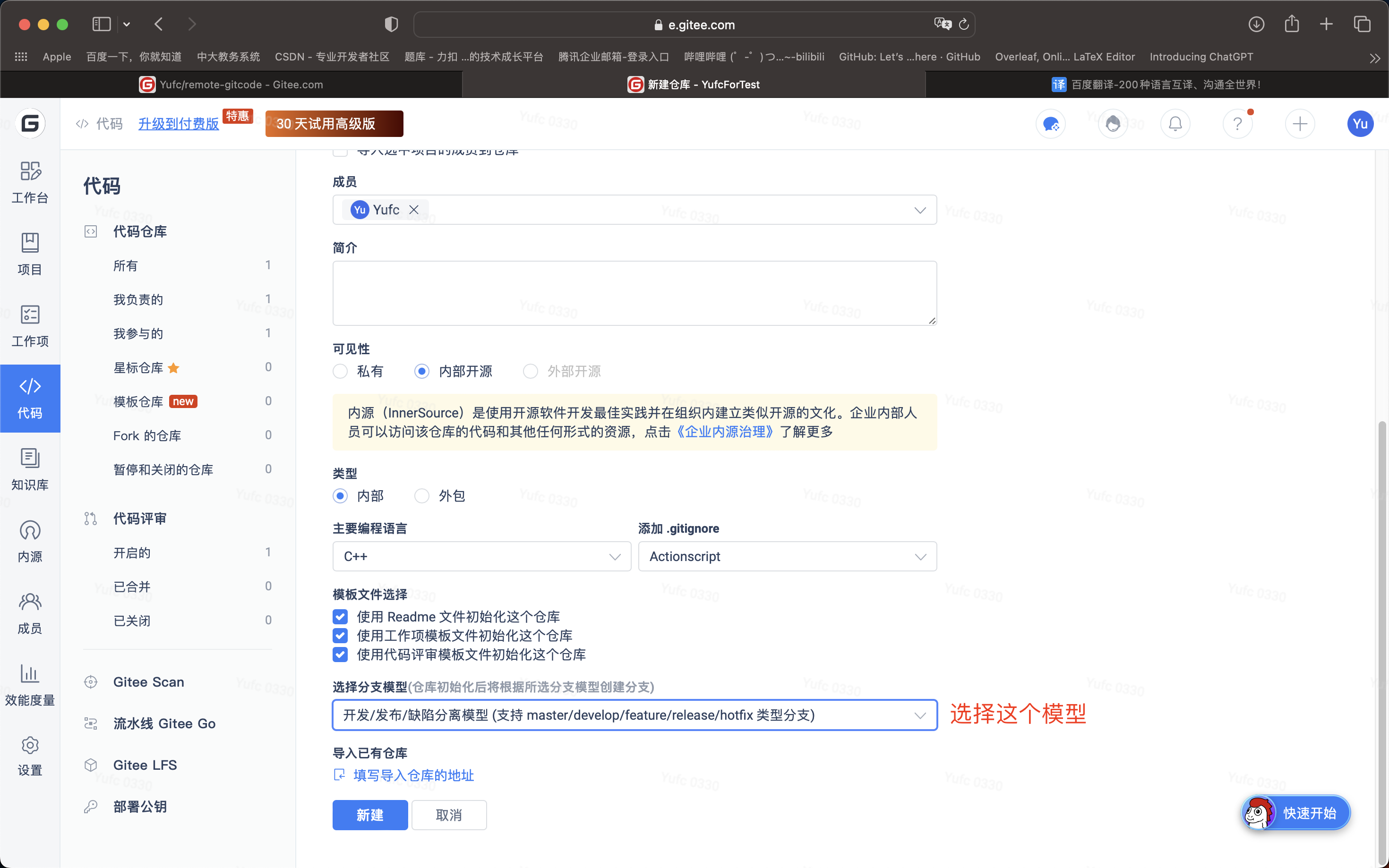1389x868 pixels.
Task: Click into the 简介 description text area
Action: click(634, 293)
